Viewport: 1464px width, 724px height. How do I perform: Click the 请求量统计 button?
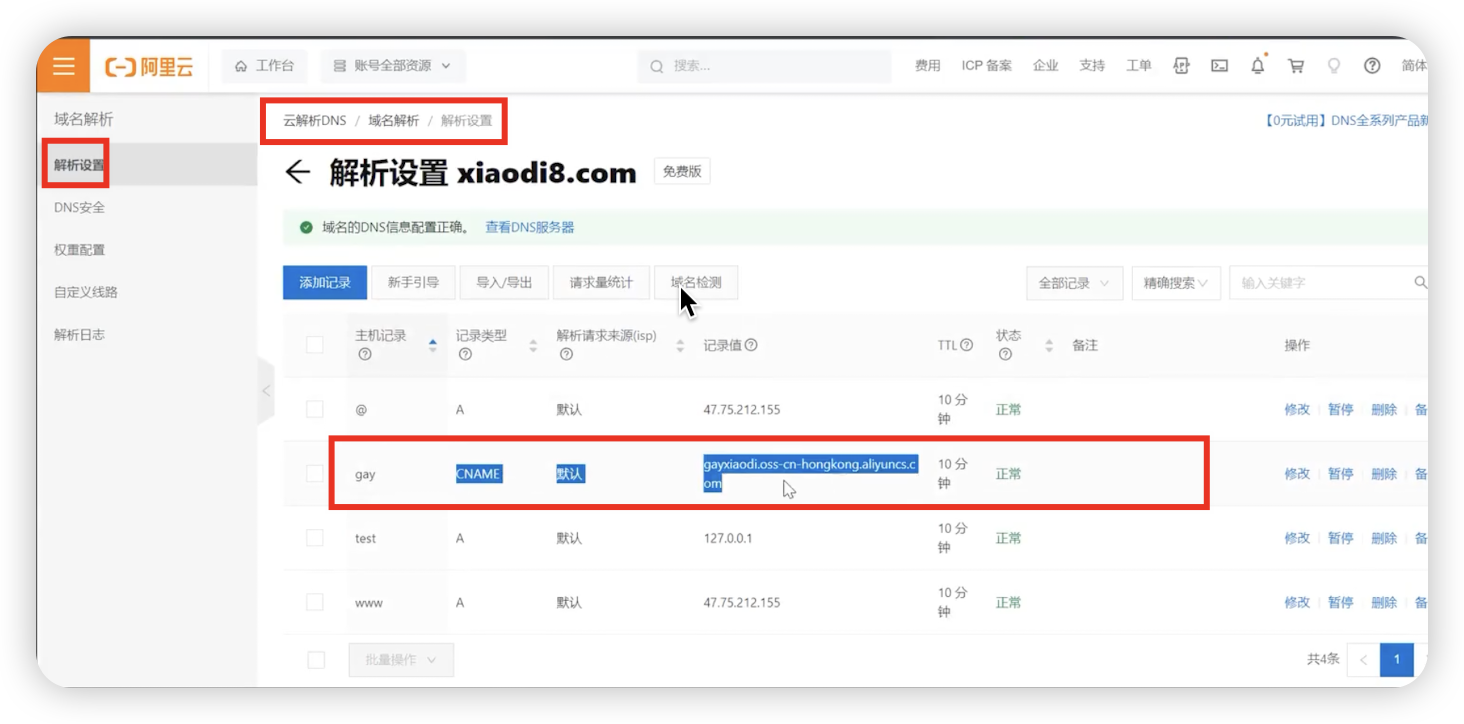tap(601, 283)
